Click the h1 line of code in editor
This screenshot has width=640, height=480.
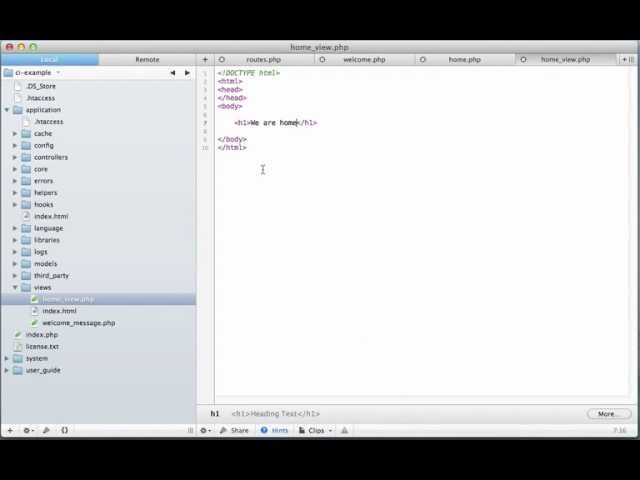(x=276, y=122)
